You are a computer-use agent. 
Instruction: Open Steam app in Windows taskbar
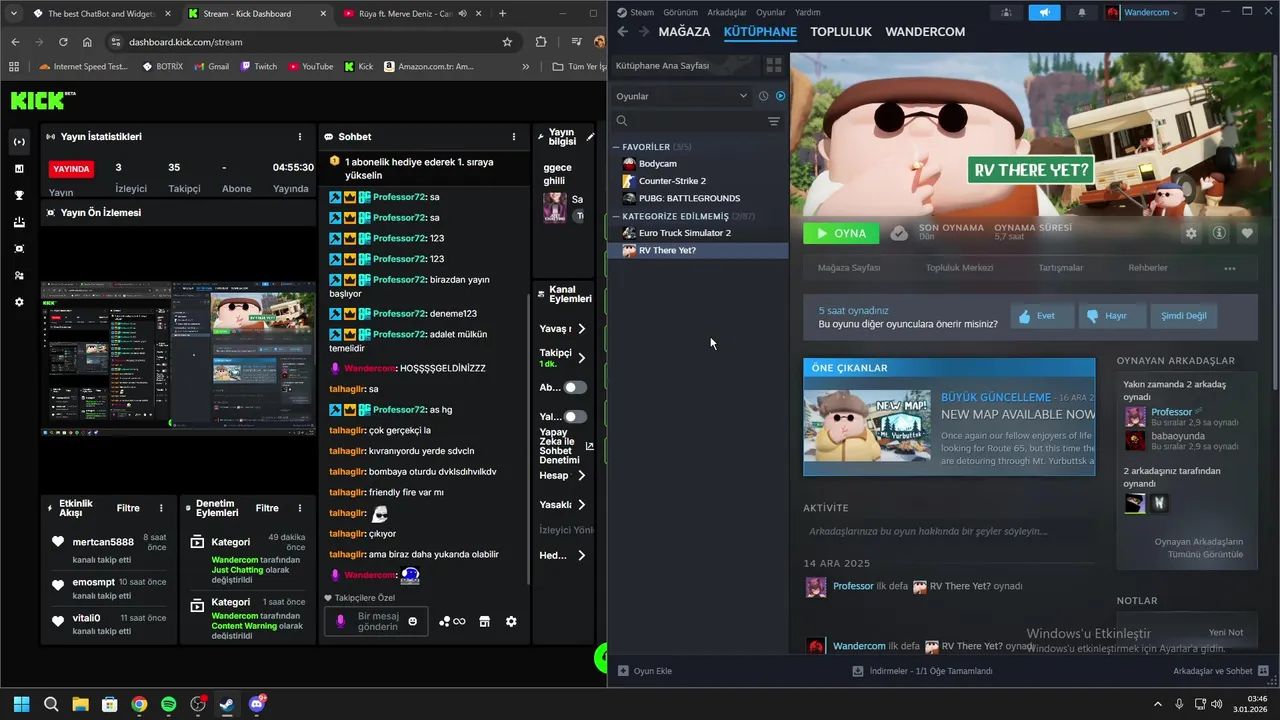pyautogui.click(x=227, y=704)
